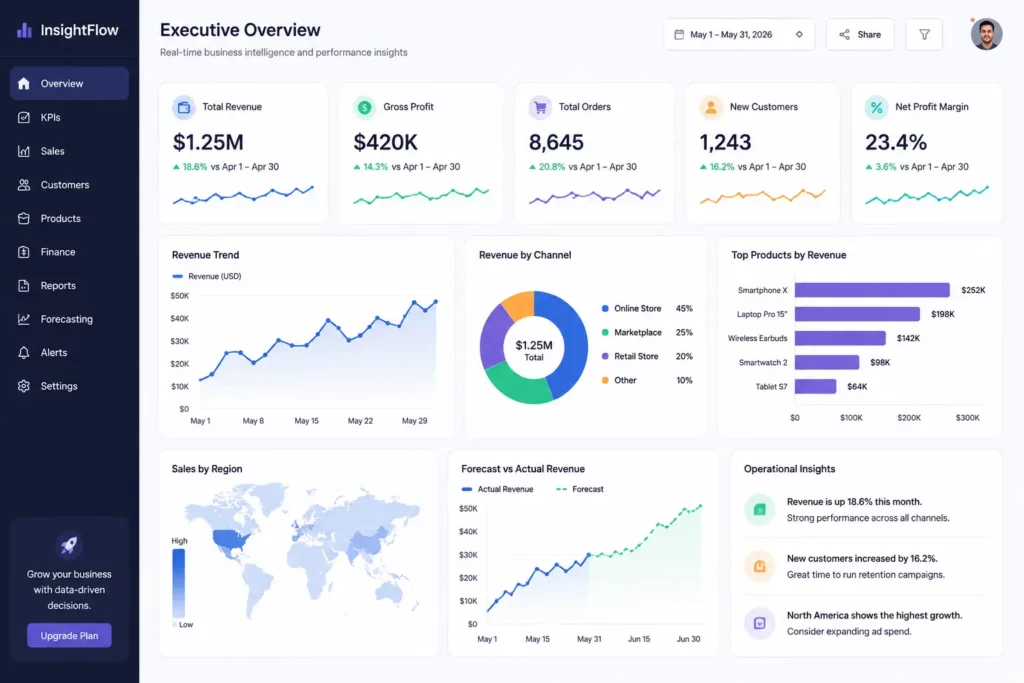The height and width of the screenshot is (683, 1024).
Task: Click the North America growth insight icon
Action: tap(760, 623)
